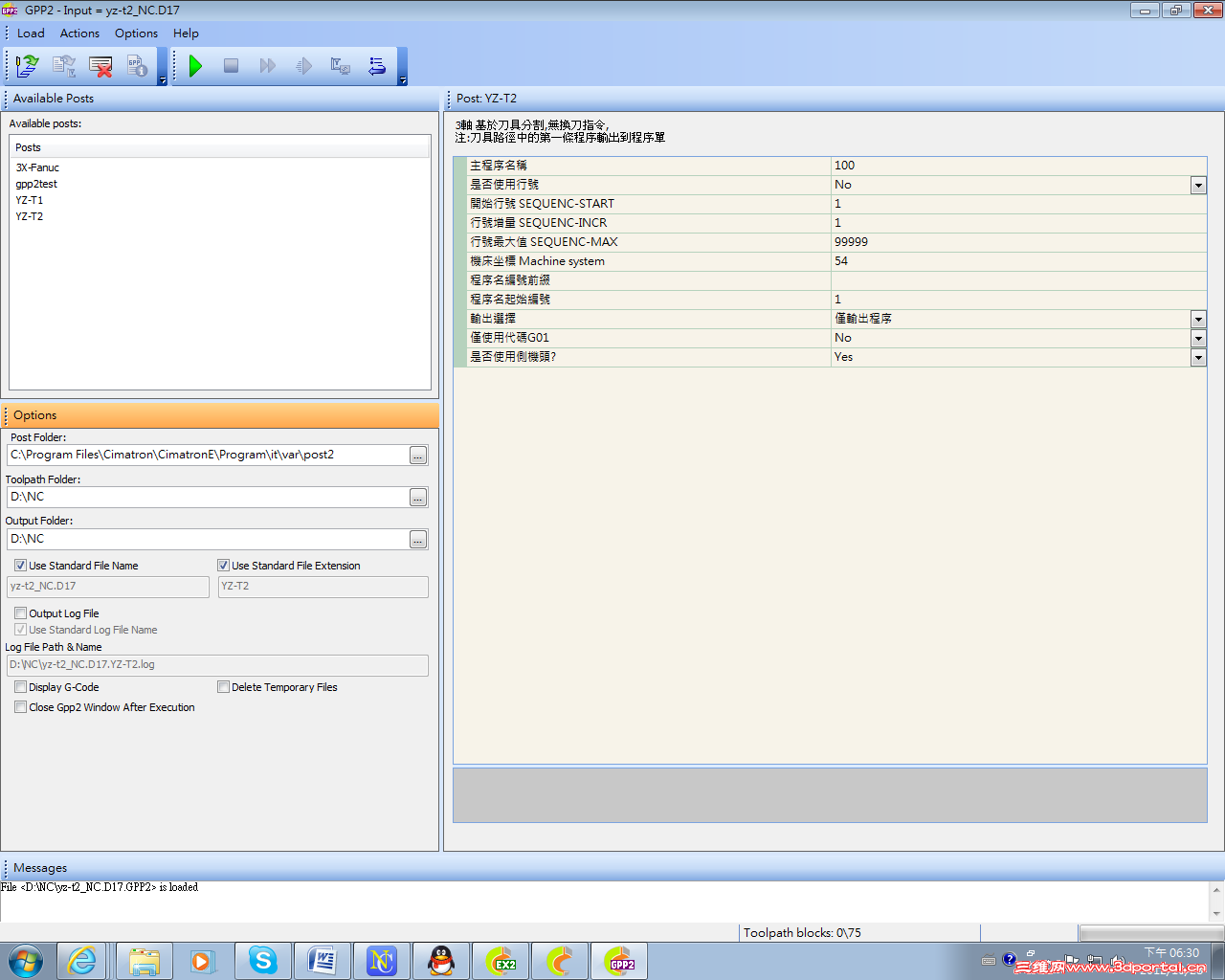The image size is (1225, 980).
Task: Select the gpp2test post
Action: click(36, 184)
